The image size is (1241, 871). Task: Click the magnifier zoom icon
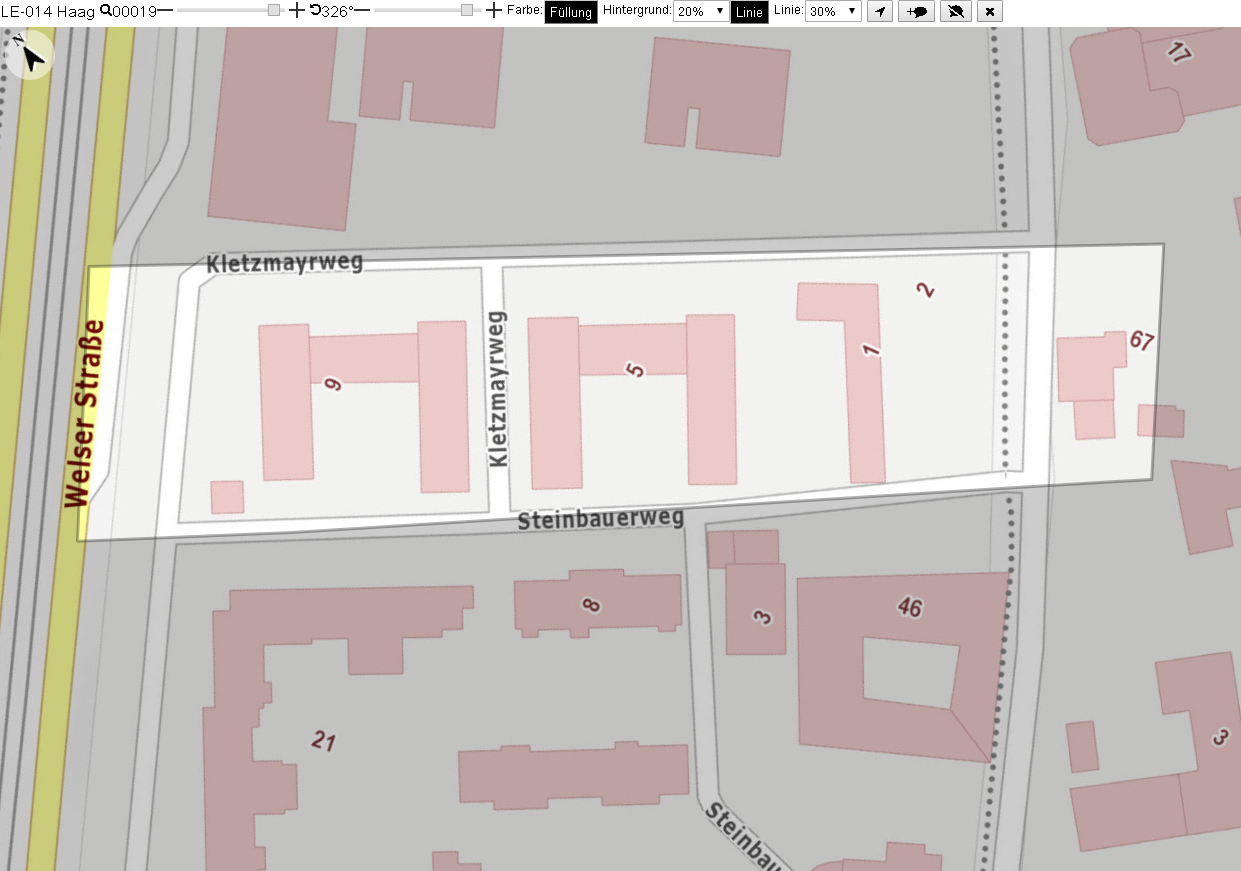[x=105, y=10]
